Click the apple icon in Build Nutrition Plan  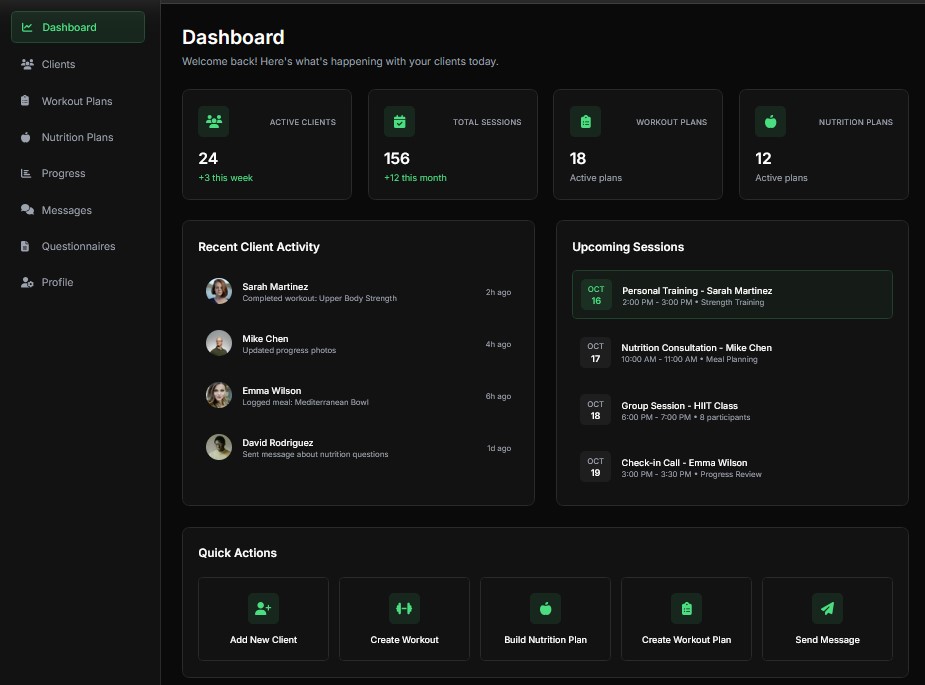[545, 608]
